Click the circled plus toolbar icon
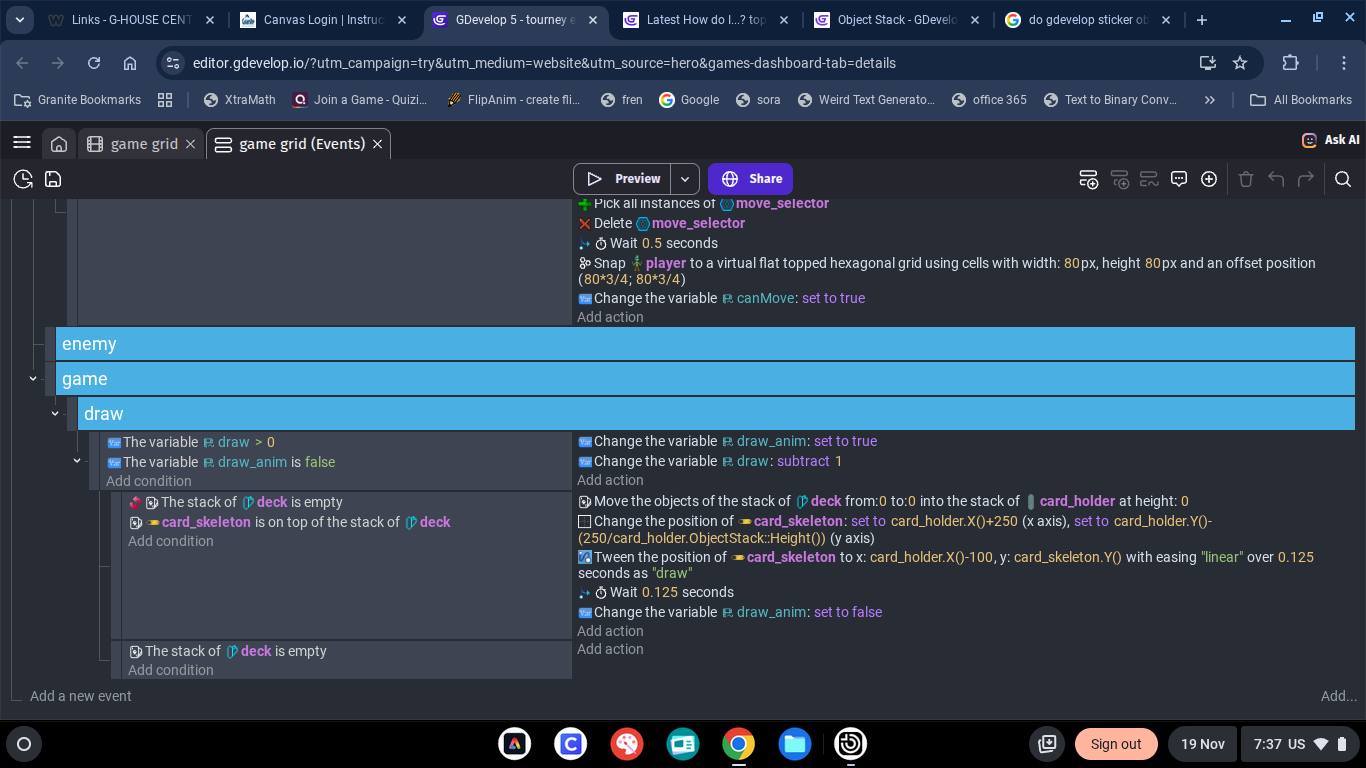The width and height of the screenshot is (1366, 768). 1209,179
